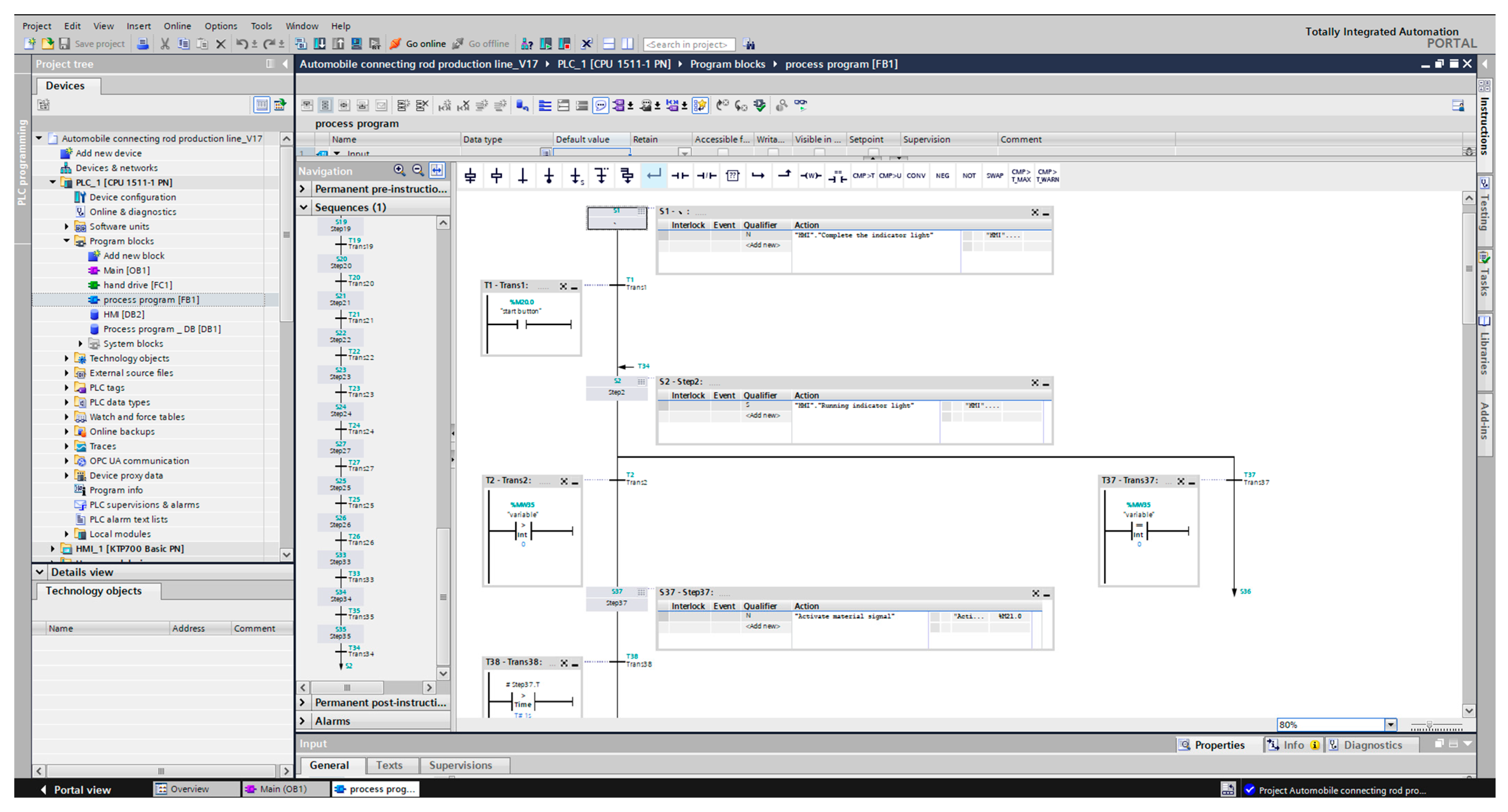Collapse the Sequences (1) section
Image resolution: width=1508 pixels, height=812 pixels.
(303, 207)
